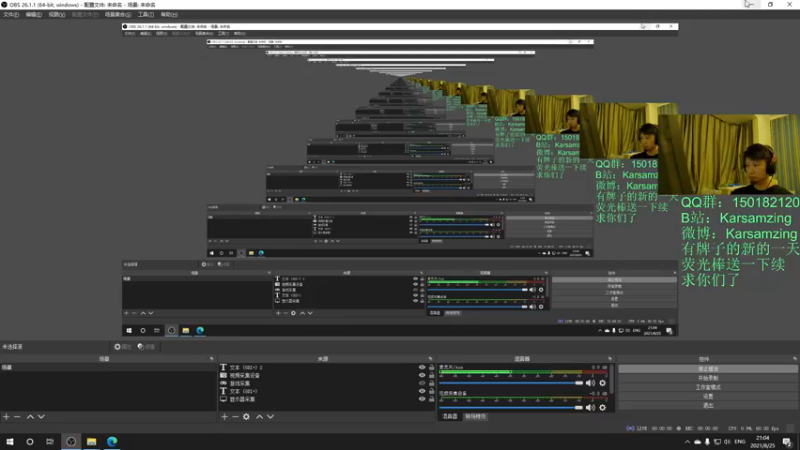
Task: Open Cortana search circle in the taskbar
Action: click(30, 441)
